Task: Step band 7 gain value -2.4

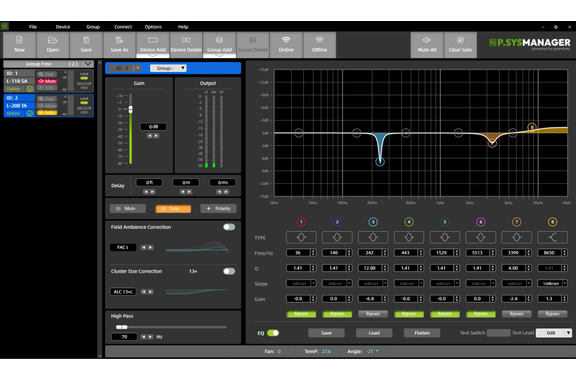Action: tap(516, 299)
